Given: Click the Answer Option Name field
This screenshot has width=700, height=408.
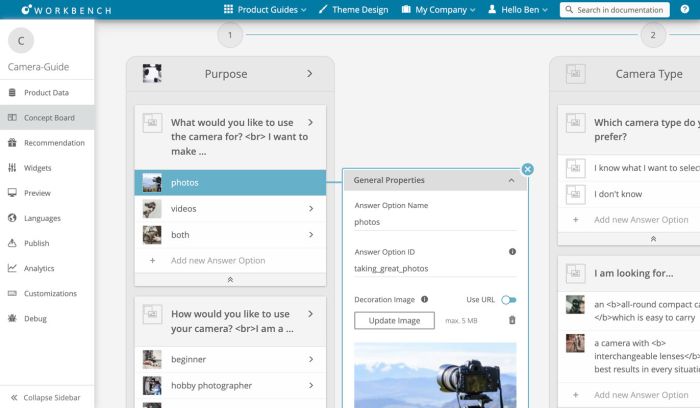Looking at the screenshot, I should (x=434, y=222).
